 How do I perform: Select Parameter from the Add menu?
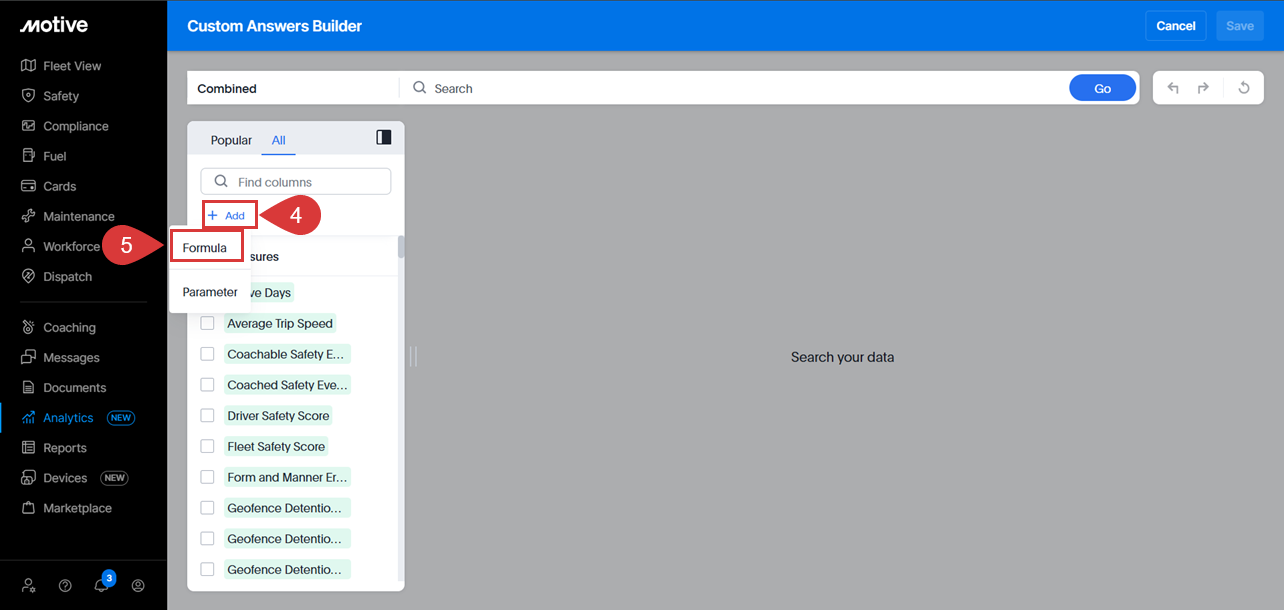tap(210, 292)
